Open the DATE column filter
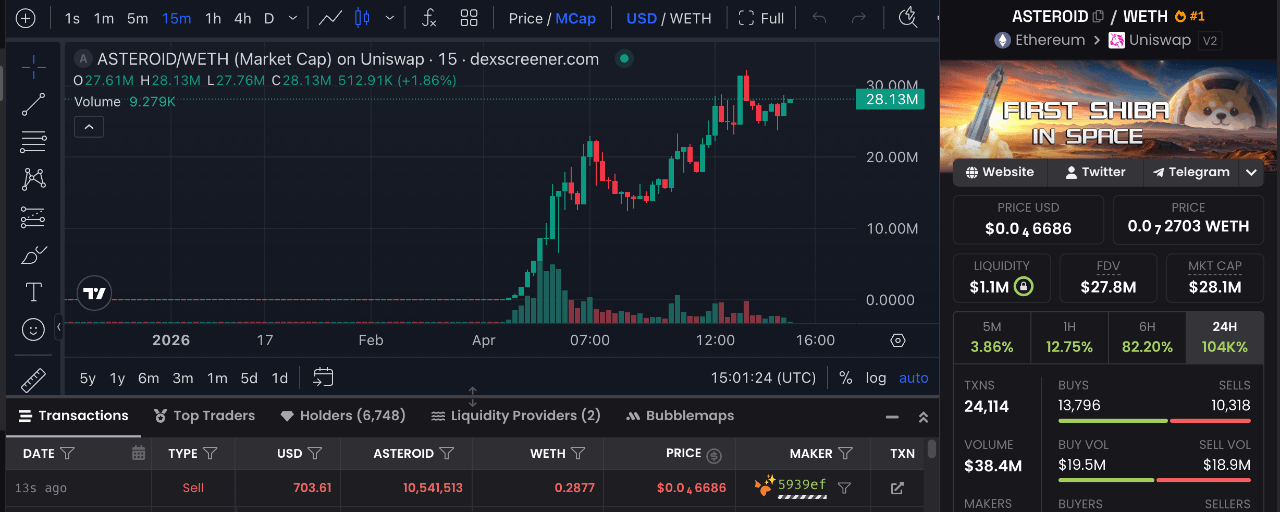The width and height of the screenshot is (1280, 512). tap(67, 453)
